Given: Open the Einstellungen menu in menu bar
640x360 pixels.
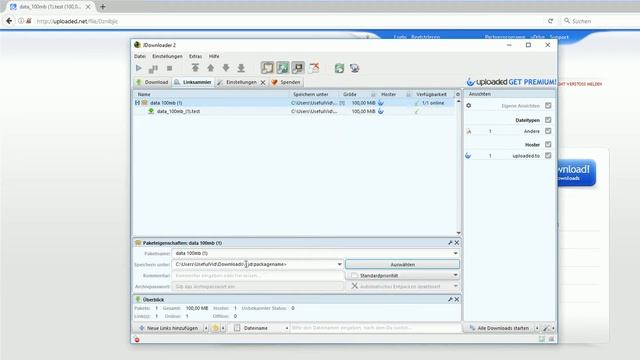Looking at the screenshot, I should pos(167,56).
